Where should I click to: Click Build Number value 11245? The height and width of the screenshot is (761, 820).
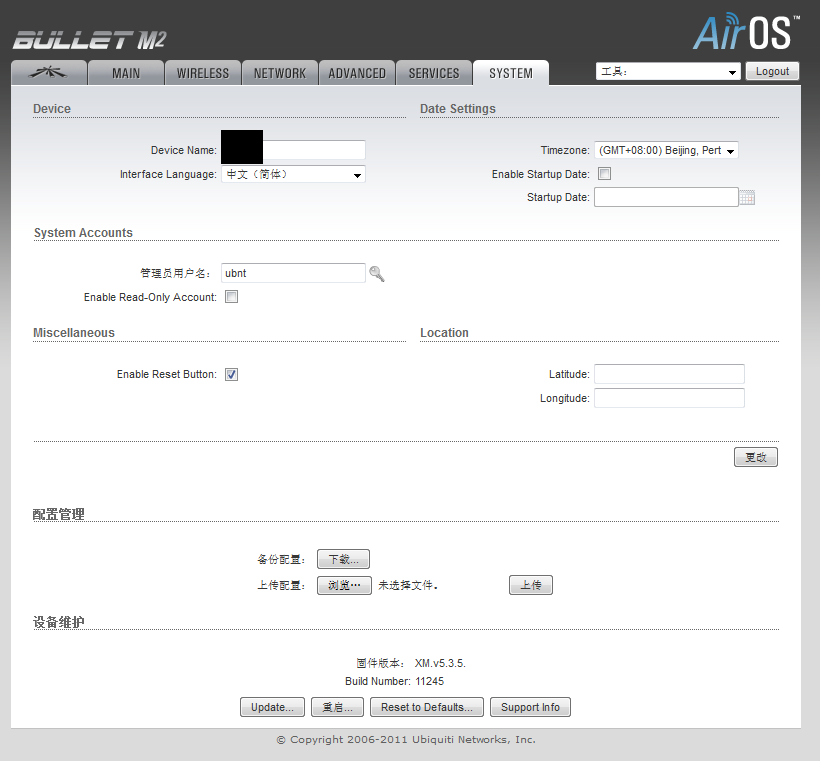429,681
